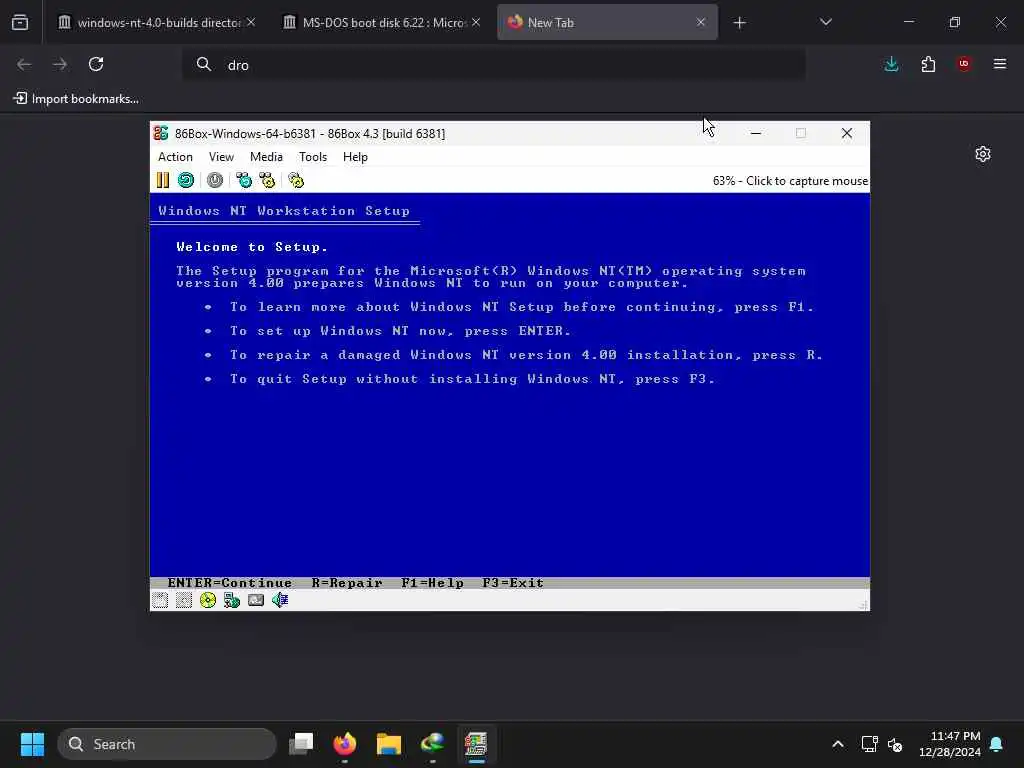Viewport: 1024px width, 768px height.
Task: Click the browser forward arrow
Action: coord(60,64)
